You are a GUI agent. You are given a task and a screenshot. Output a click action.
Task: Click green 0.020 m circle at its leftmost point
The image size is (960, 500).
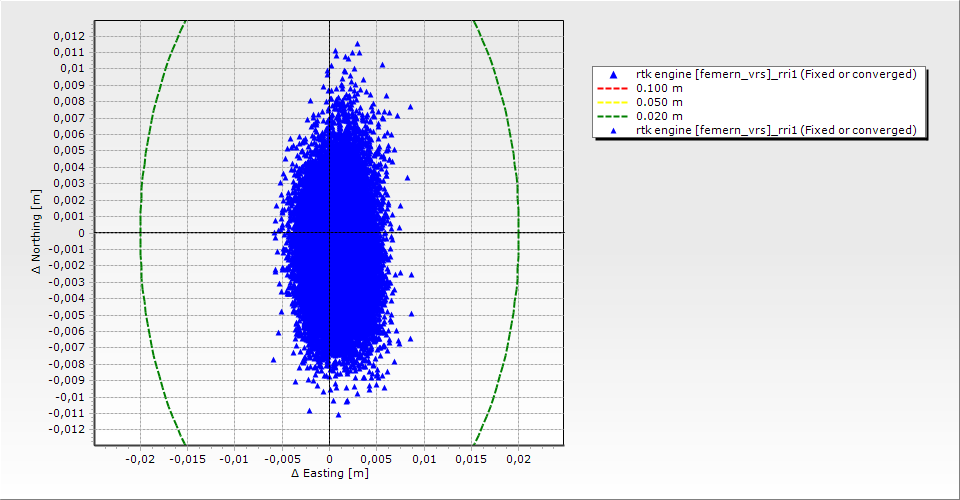coord(140,233)
